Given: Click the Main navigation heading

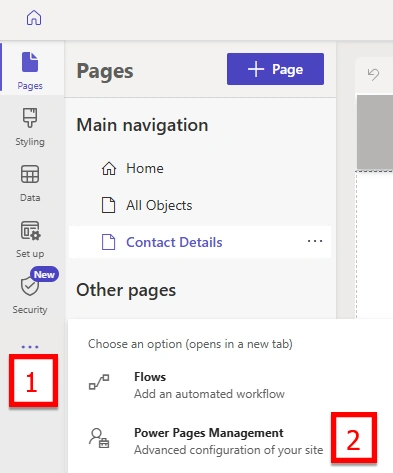Looking at the screenshot, I should pos(142,125).
